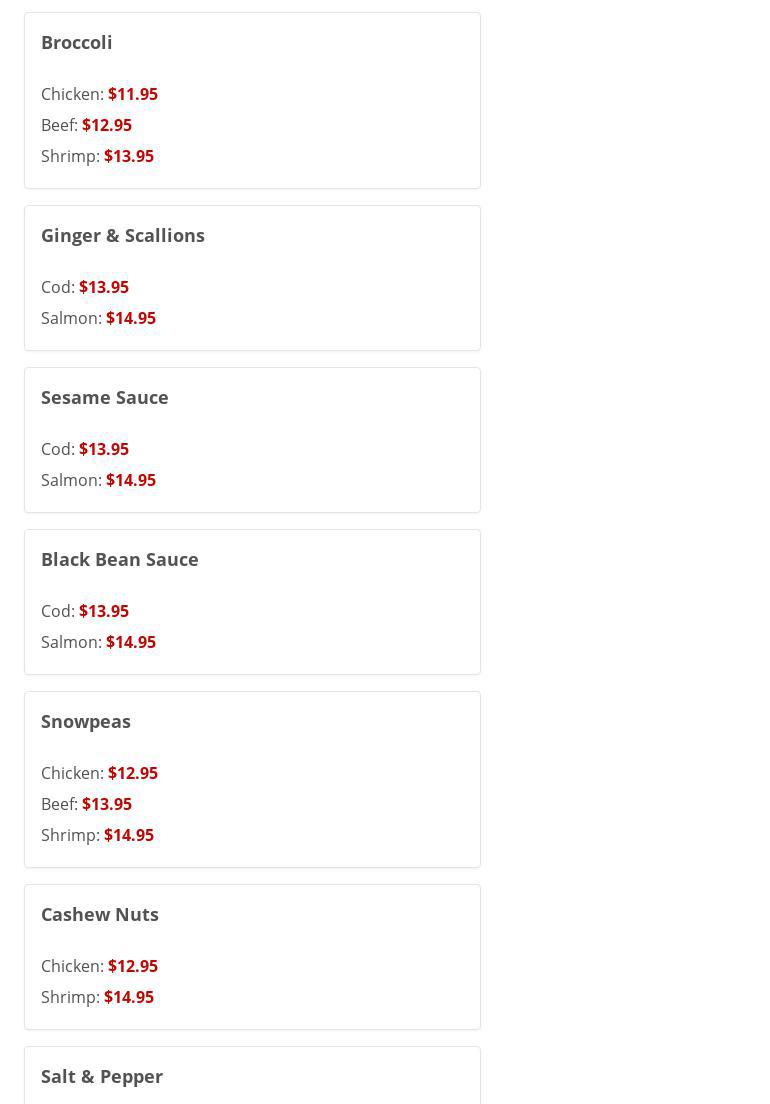Pick Sesame Sauce Salmon at $14.95

(x=98, y=480)
